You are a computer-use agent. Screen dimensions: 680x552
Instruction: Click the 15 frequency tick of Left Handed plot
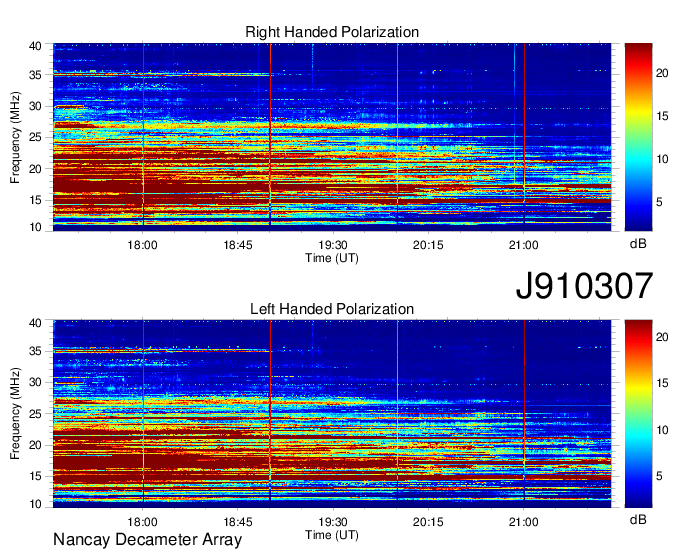pos(35,476)
